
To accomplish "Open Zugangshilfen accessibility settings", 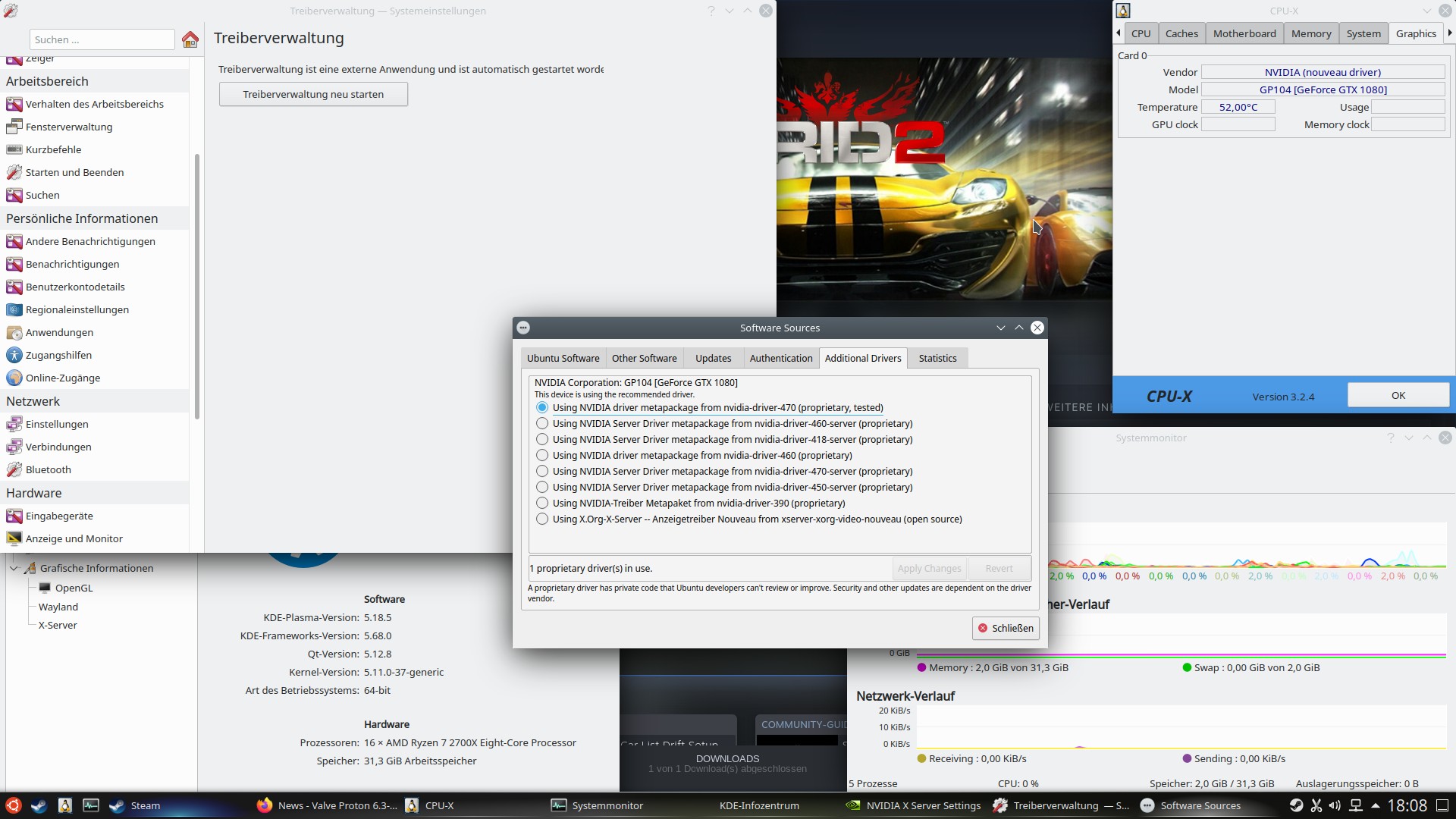I will (x=58, y=355).
